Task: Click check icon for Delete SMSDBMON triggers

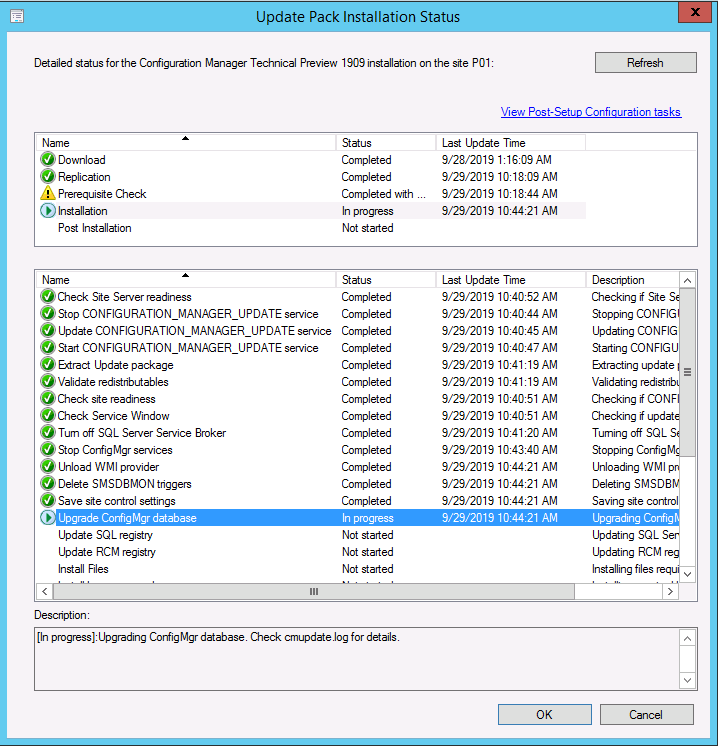Action: pos(48,484)
